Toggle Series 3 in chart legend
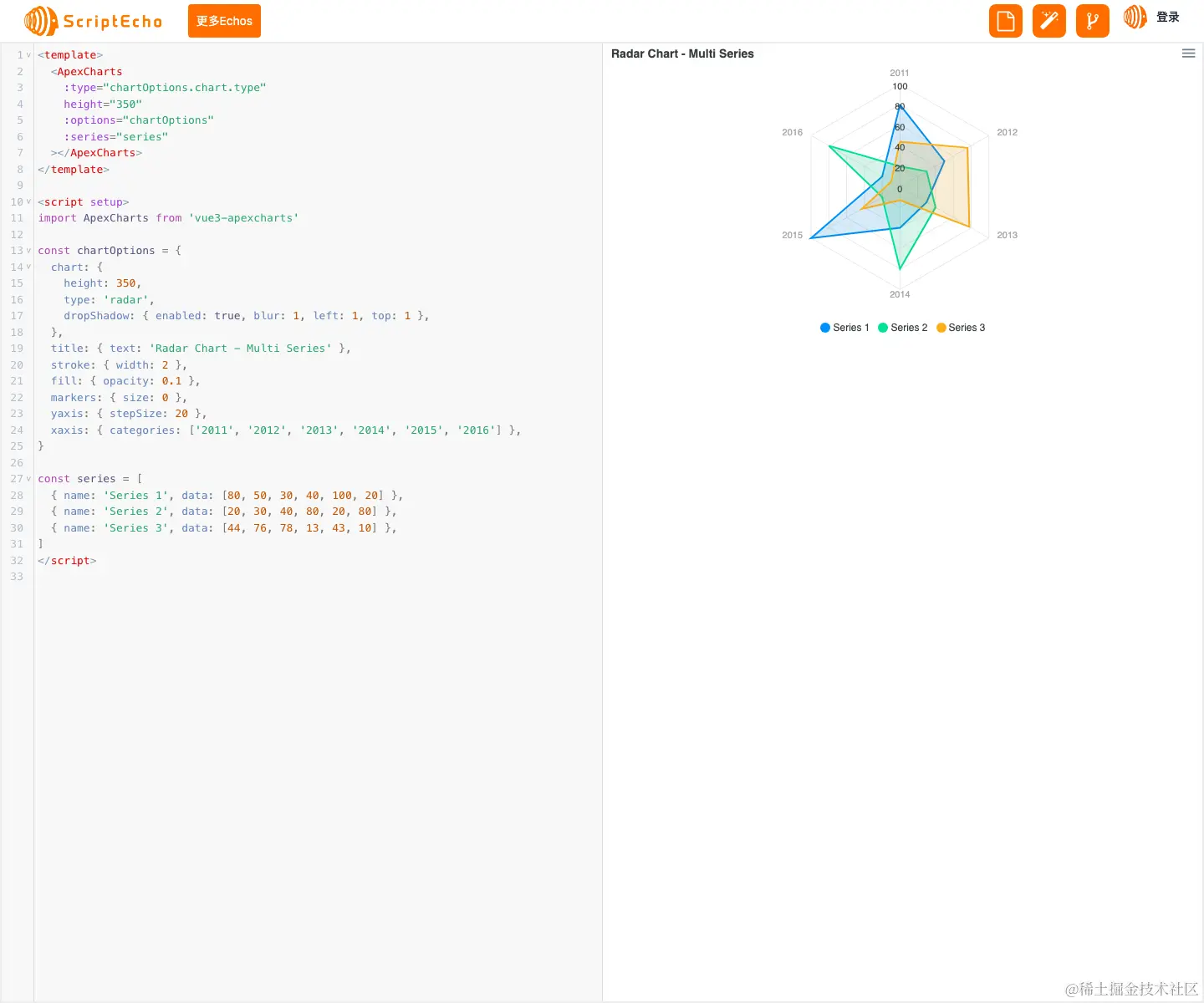Viewport: 1204px width, 1003px height. point(961,328)
